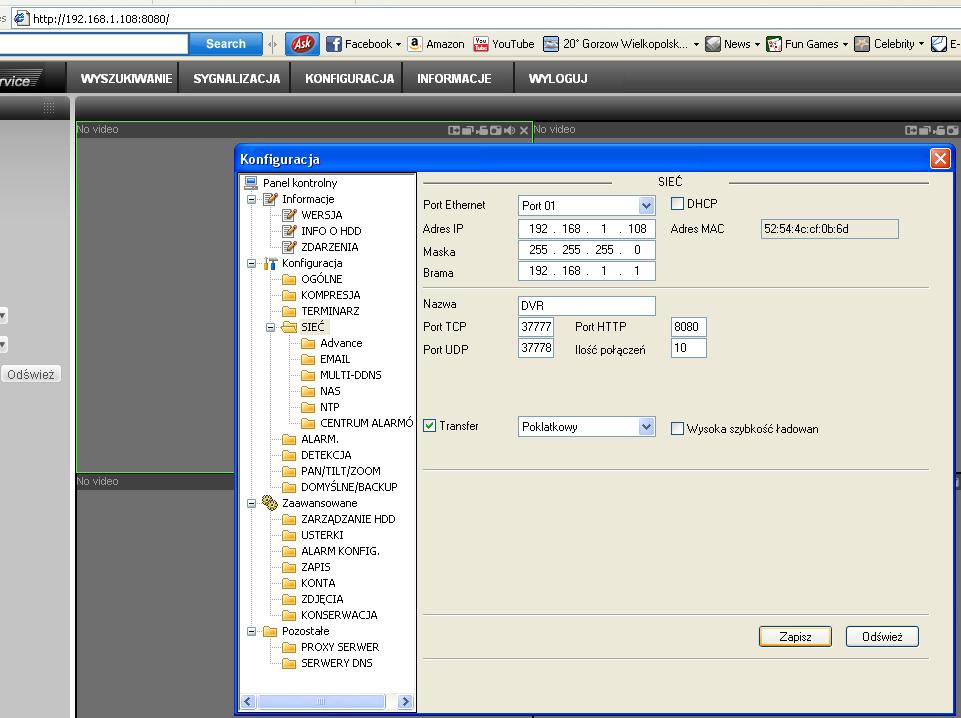Click the Facebook icon in browser toolbar

tap(333, 44)
